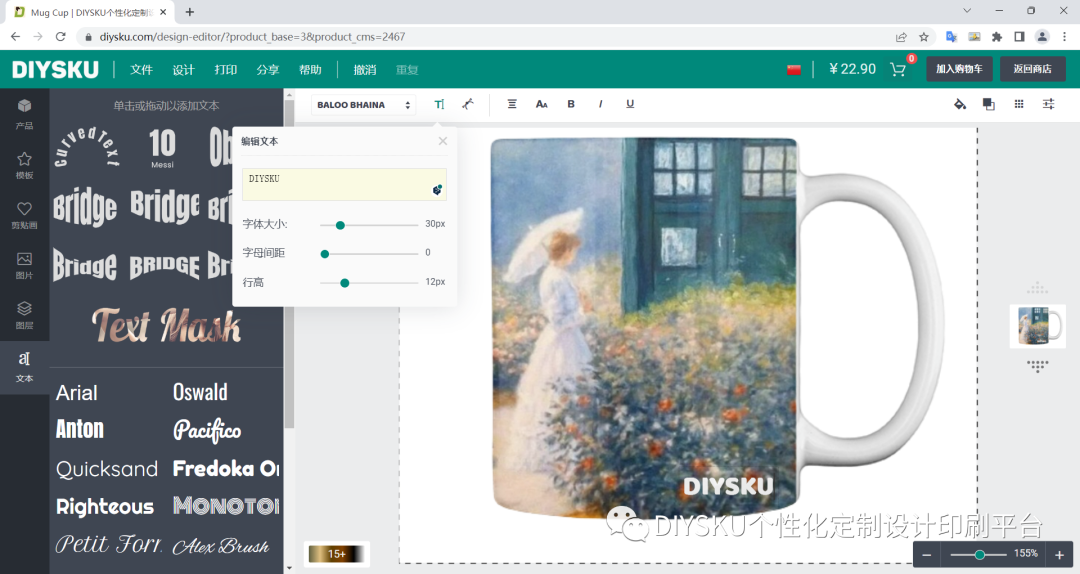
Task: Select the 文本 (Text) sidebar tab
Action: click(x=24, y=366)
